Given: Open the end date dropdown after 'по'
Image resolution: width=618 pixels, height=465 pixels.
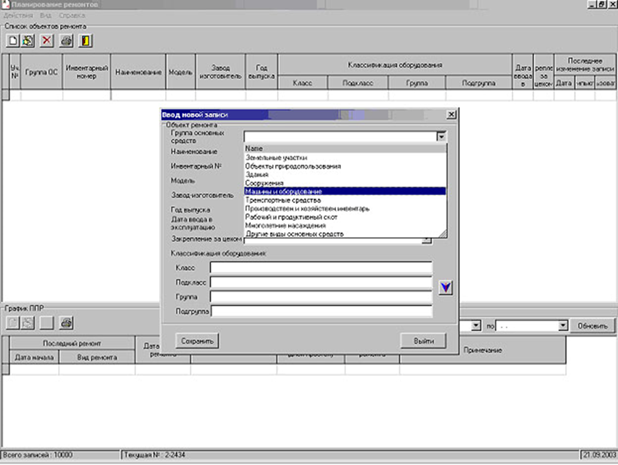Looking at the screenshot, I should coord(563,326).
